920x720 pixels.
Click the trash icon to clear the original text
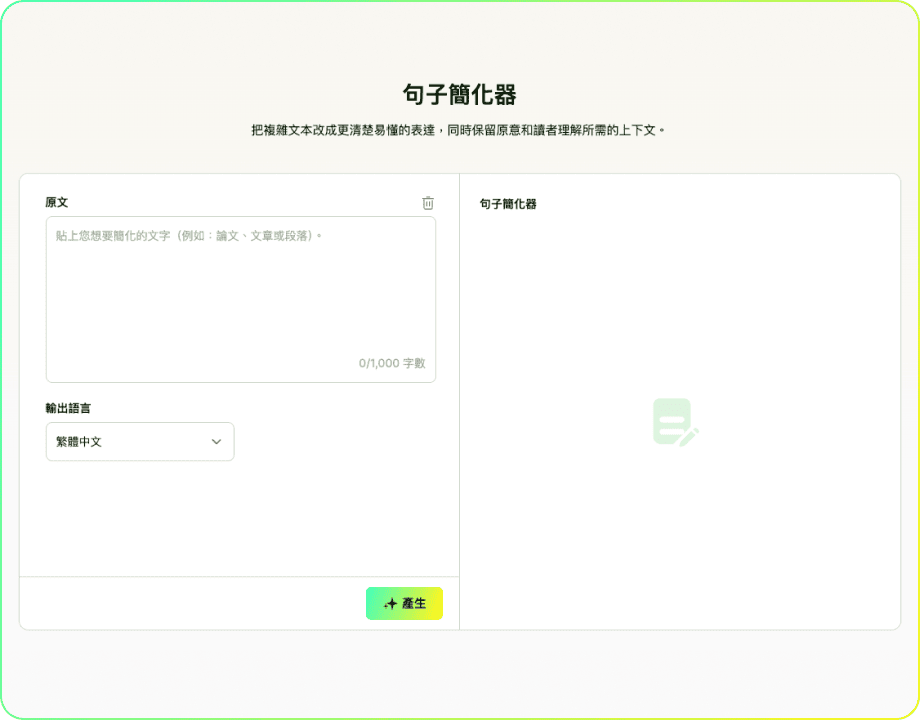(x=428, y=203)
